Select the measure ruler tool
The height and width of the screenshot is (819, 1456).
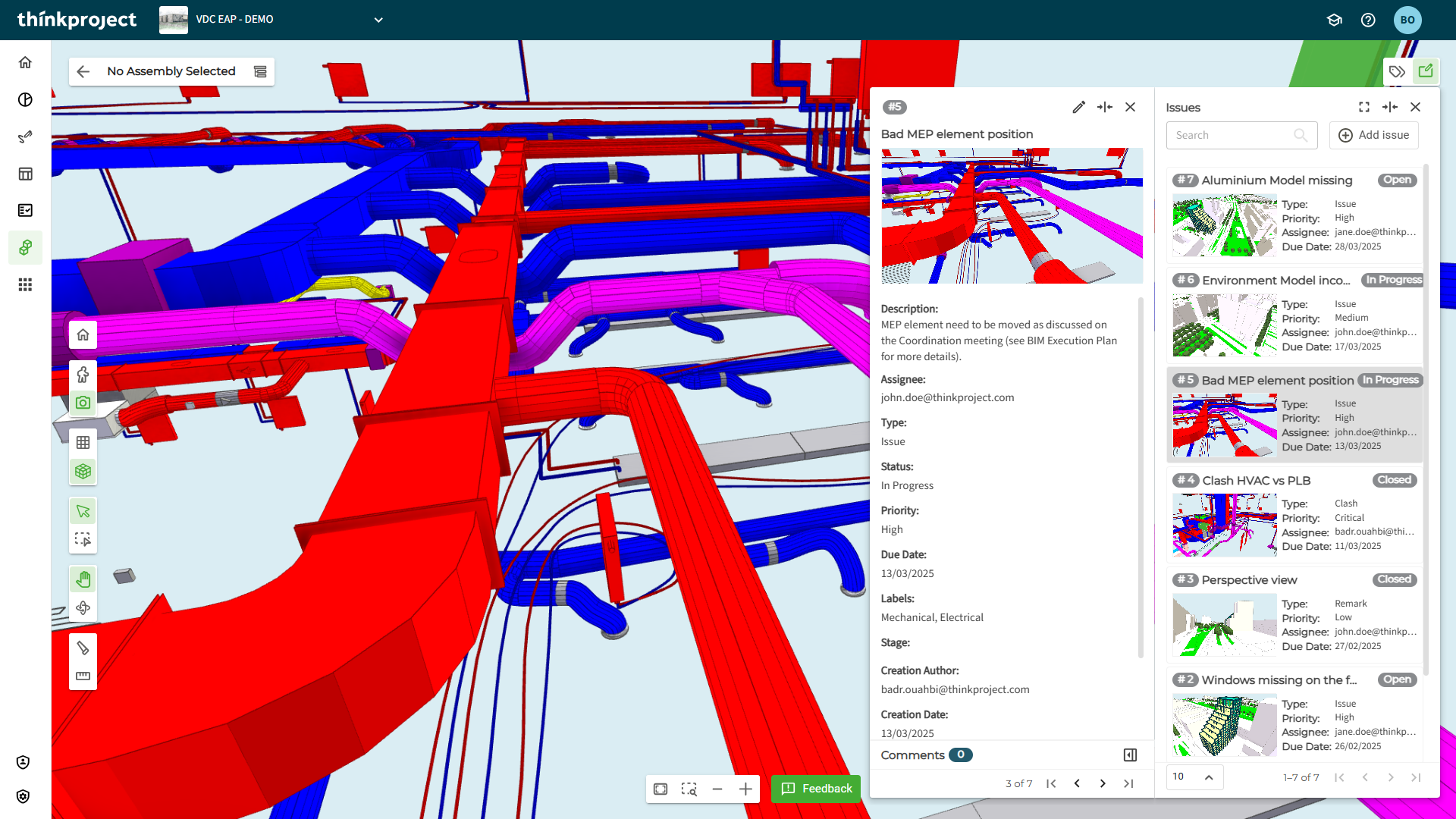coord(83,676)
